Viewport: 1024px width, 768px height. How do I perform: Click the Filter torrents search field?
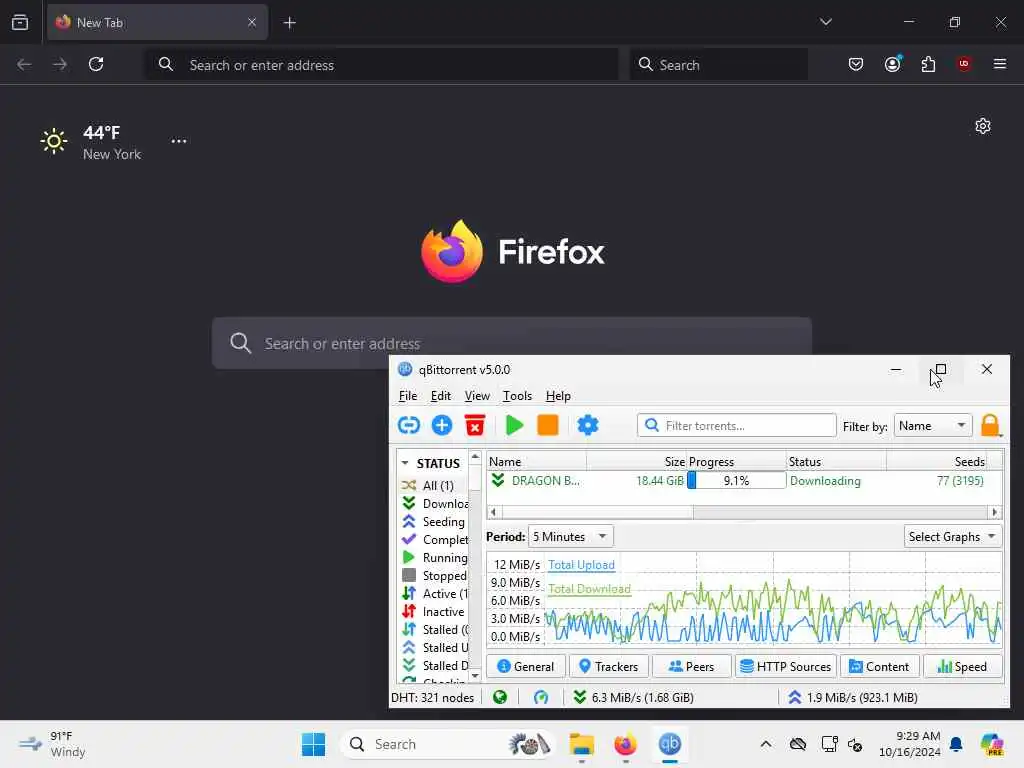pyautogui.click(x=737, y=426)
